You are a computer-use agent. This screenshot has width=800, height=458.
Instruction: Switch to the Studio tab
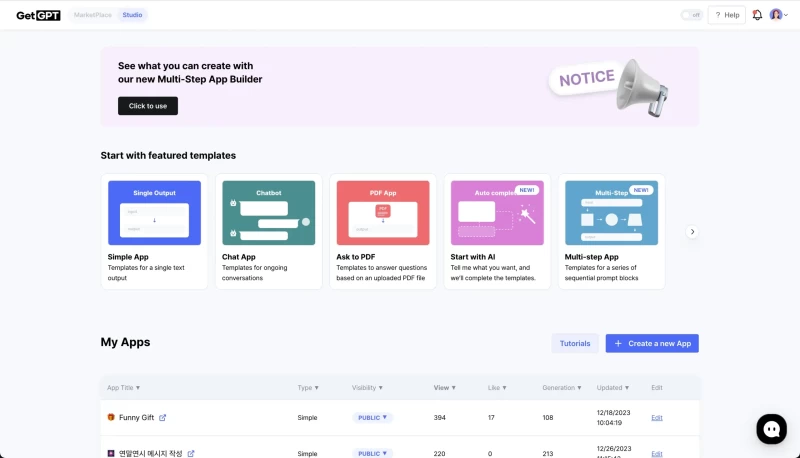[x=132, y=15]
